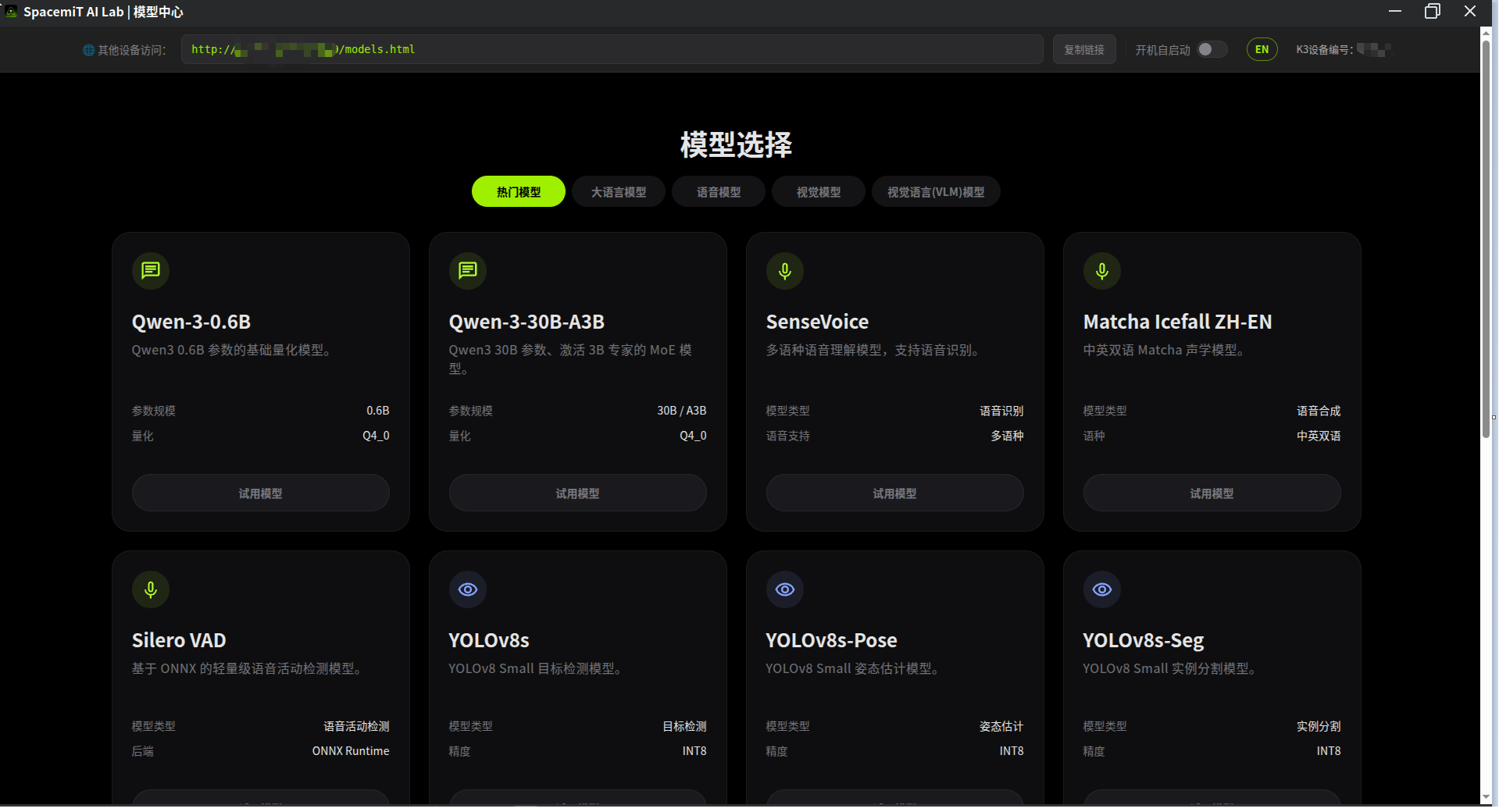Image resolution: width=1499 pixels, height=812 pixels.
Task: Click the K3设备编号 label
Action: [x=1325, y=50]
